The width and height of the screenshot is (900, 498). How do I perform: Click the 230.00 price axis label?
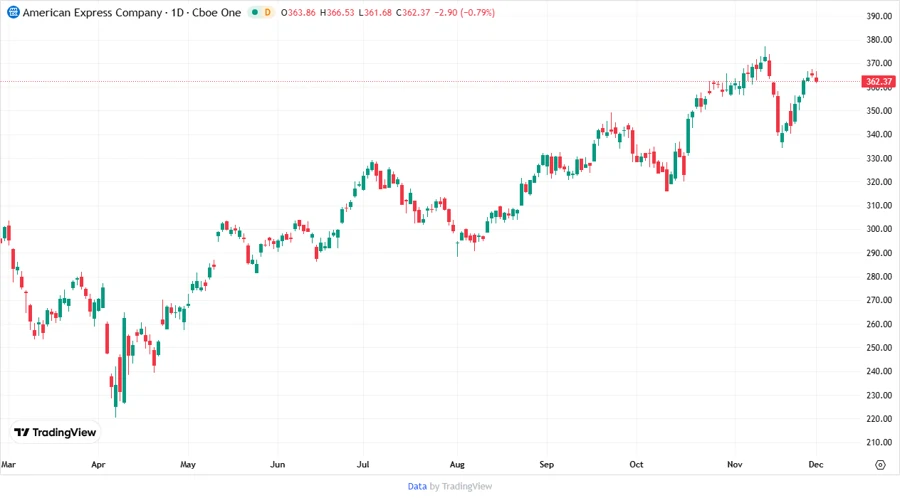pos(879,395)
